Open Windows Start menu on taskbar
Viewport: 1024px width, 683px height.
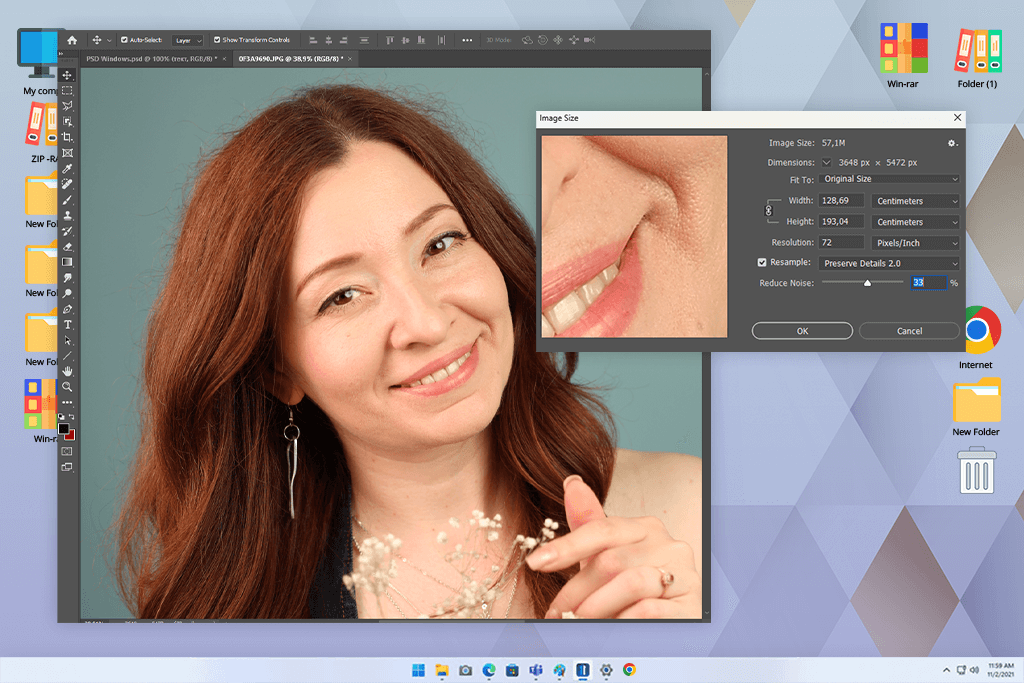click(x=419, y=670)
